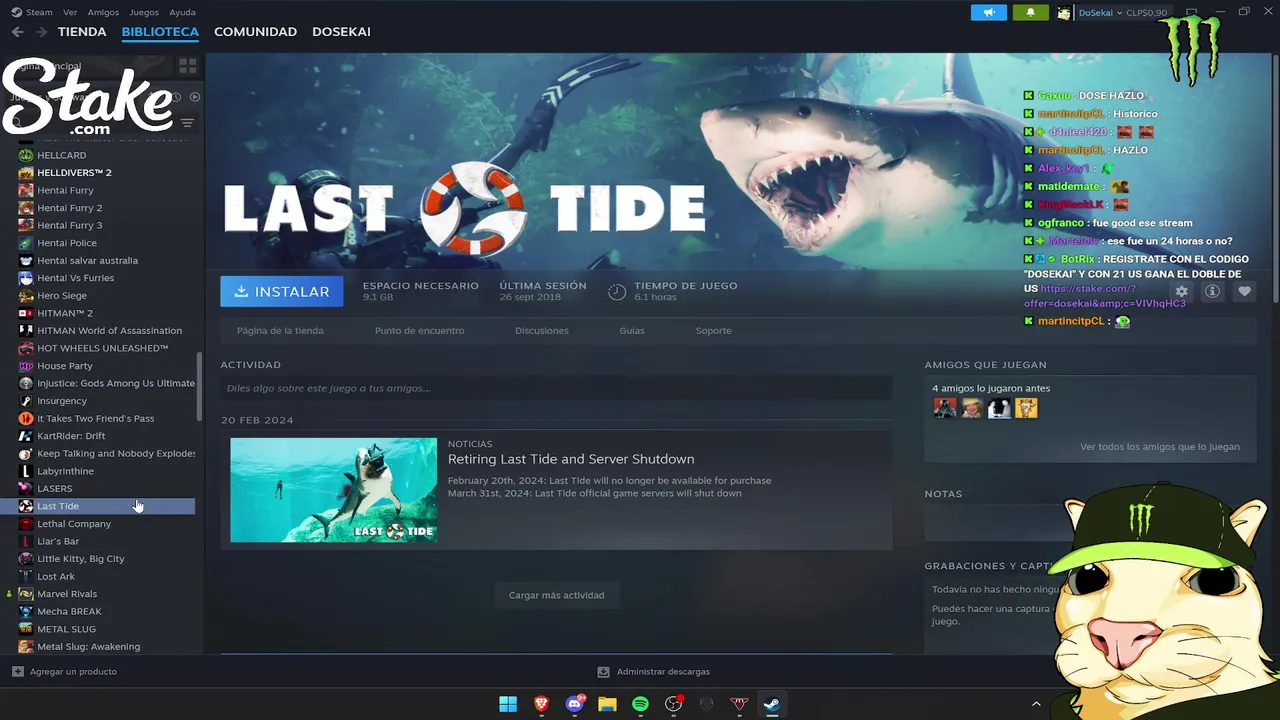
Task: Click the activity comment input field
Action: click(x=556, y=388)
